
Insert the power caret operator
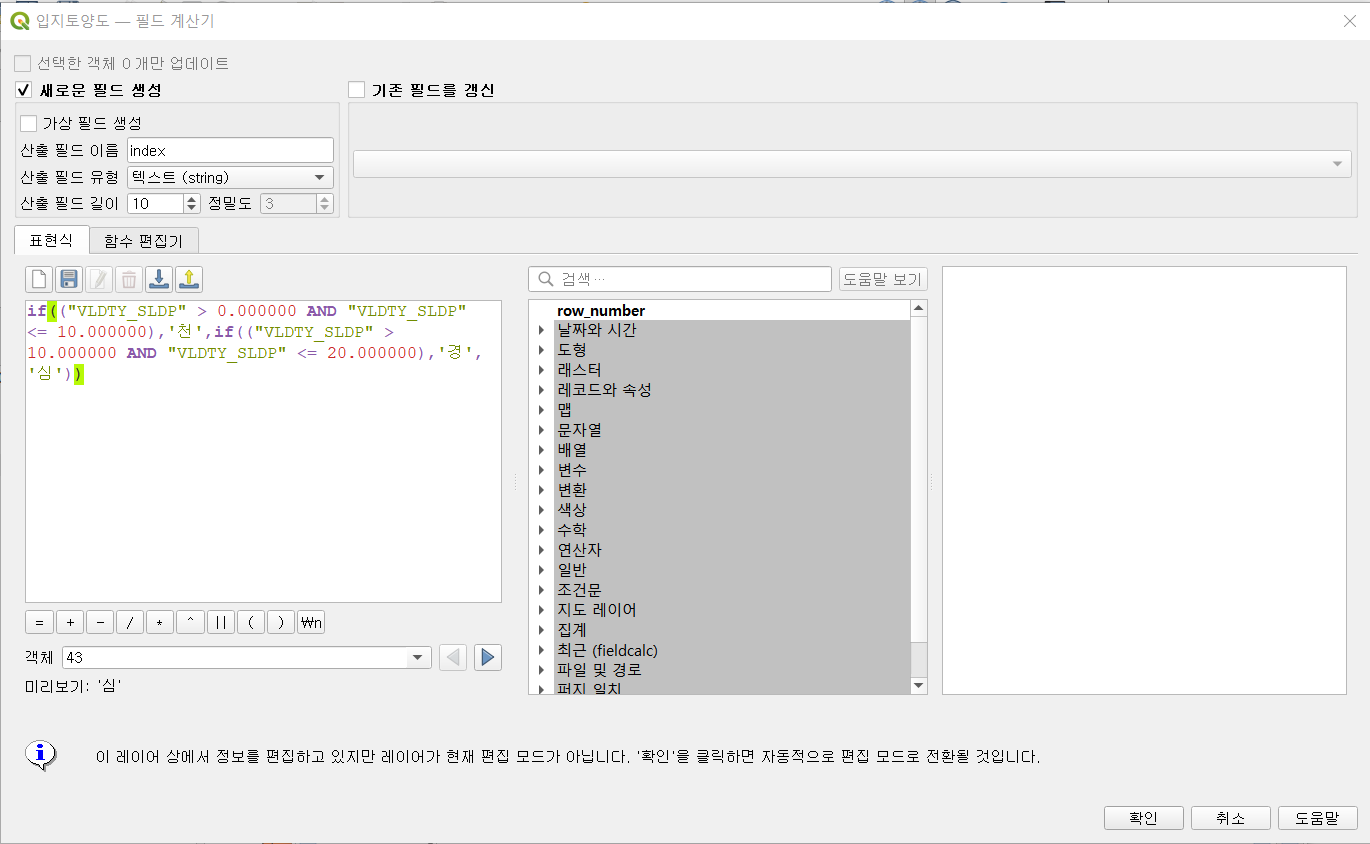tap(190, 622)
